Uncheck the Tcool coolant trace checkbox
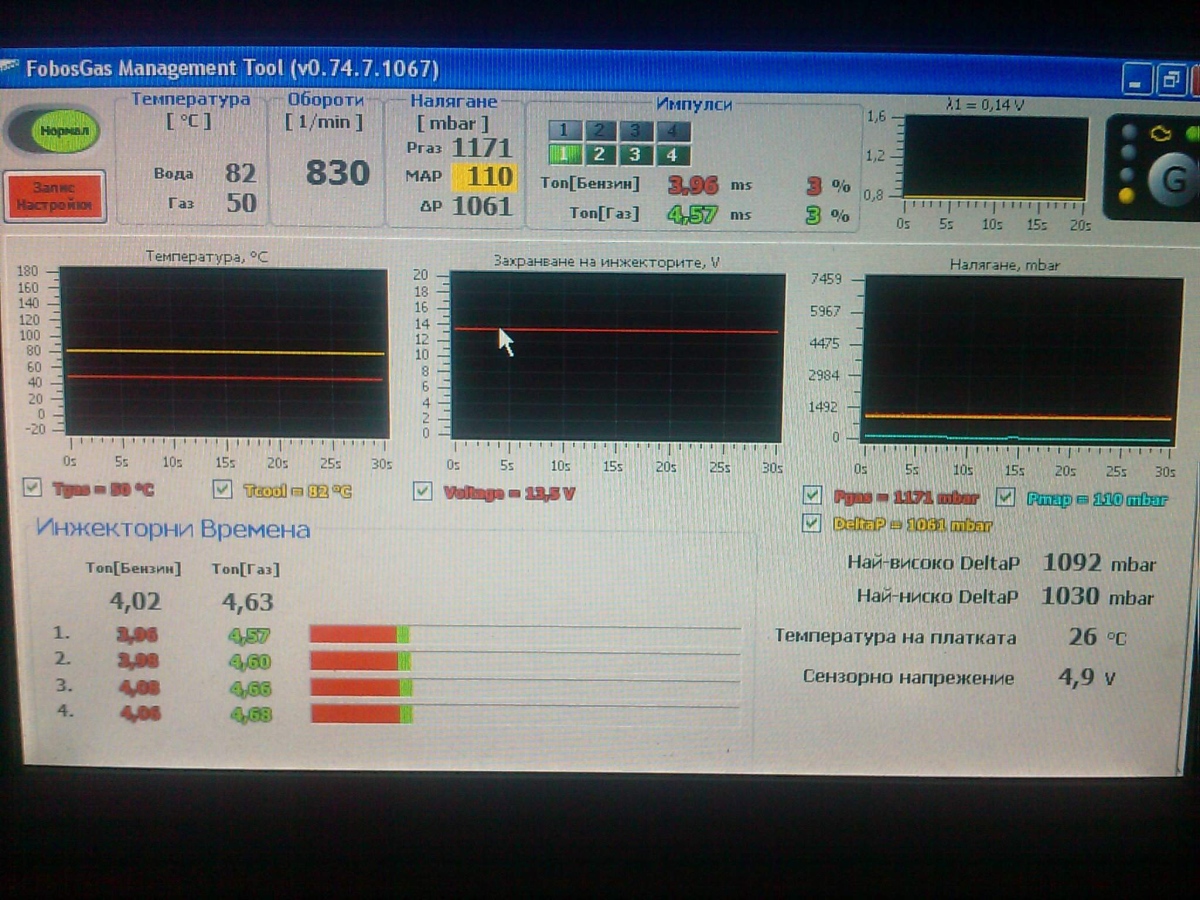 pos(223,489)
